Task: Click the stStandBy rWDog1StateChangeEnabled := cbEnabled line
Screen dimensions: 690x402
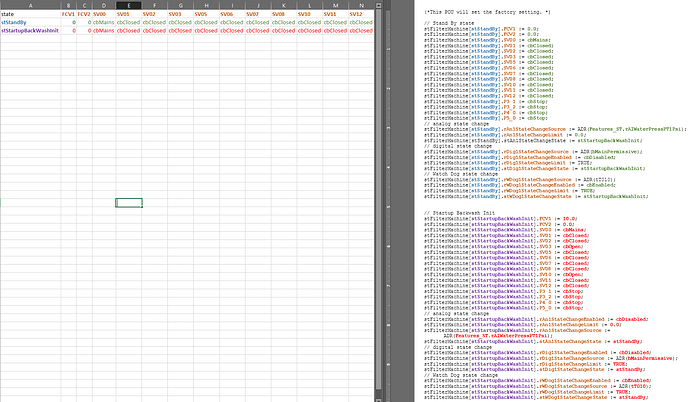Action: (x=520, y=185)
